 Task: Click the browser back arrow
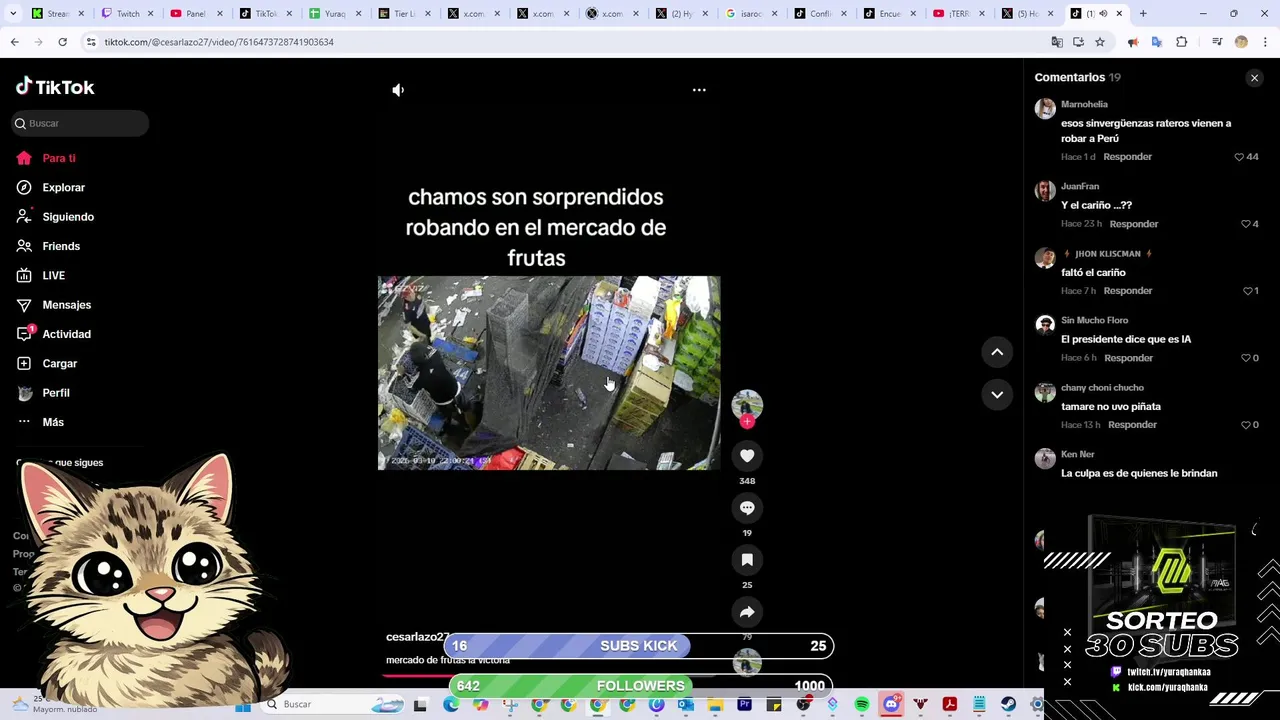click(x=14, y=42)
